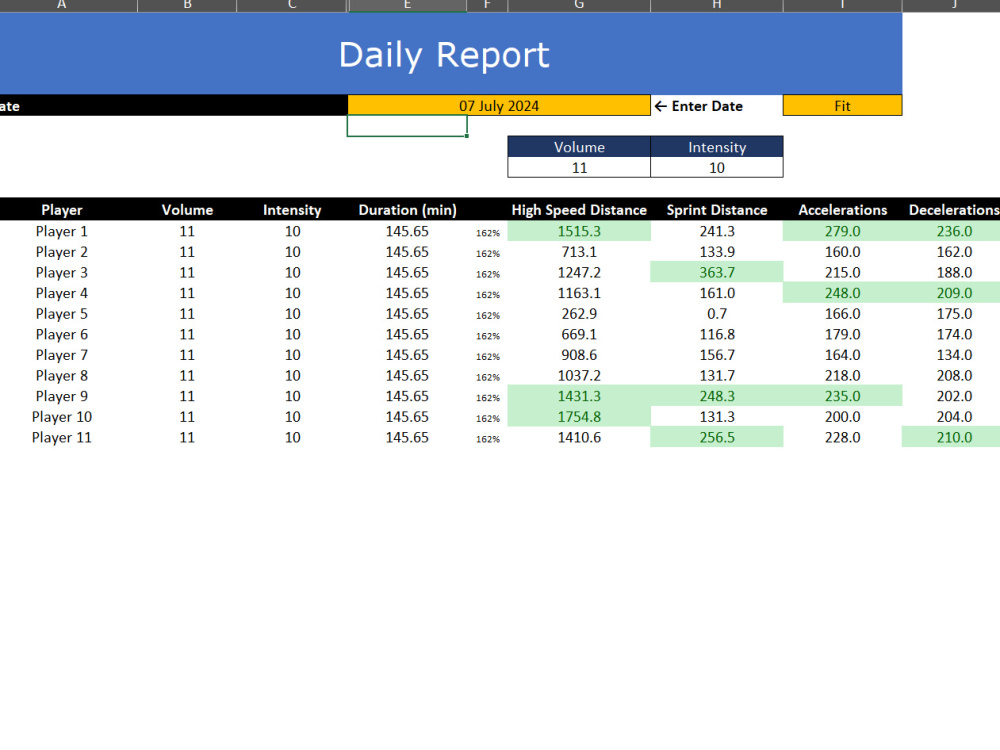
Task: Select the Intensity summary header cell
Action: (x=717, y=147)
